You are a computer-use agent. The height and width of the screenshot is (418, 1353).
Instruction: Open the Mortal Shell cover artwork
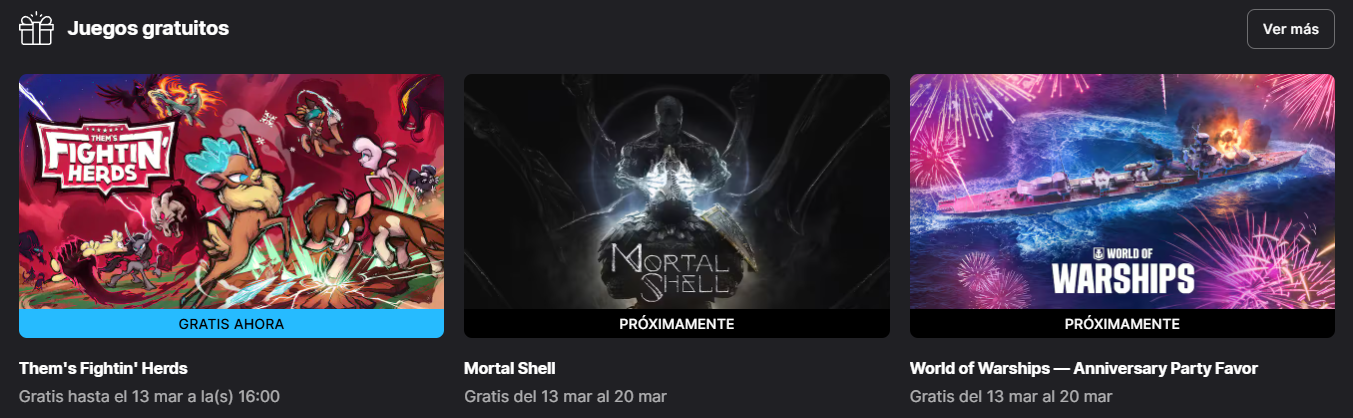point(677,192)
